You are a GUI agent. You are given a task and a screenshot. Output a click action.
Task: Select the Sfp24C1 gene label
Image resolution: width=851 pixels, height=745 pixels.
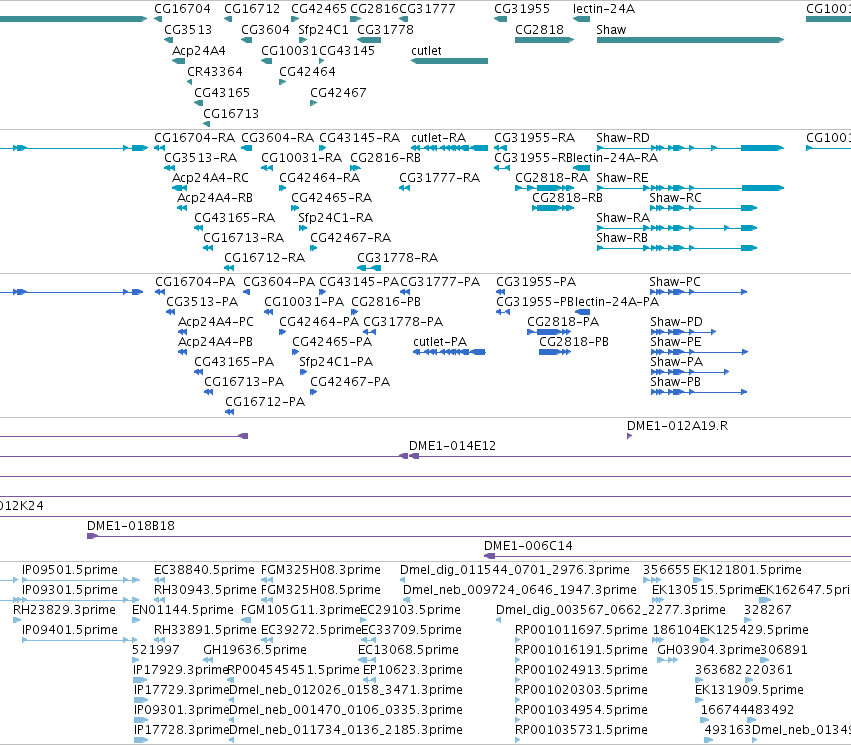point(323,30)
